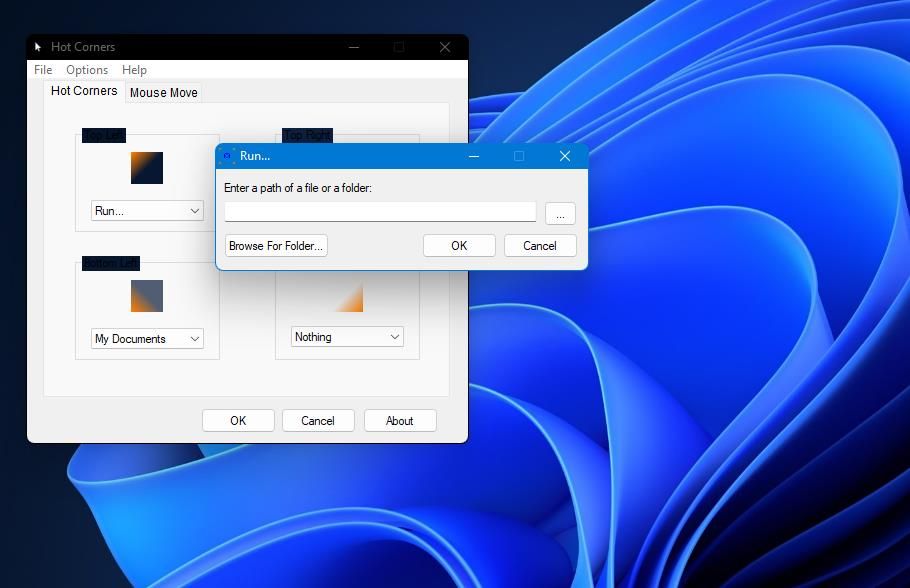Open the Options menu
This screenshot has height=588, width=910.
click(87, 70)
